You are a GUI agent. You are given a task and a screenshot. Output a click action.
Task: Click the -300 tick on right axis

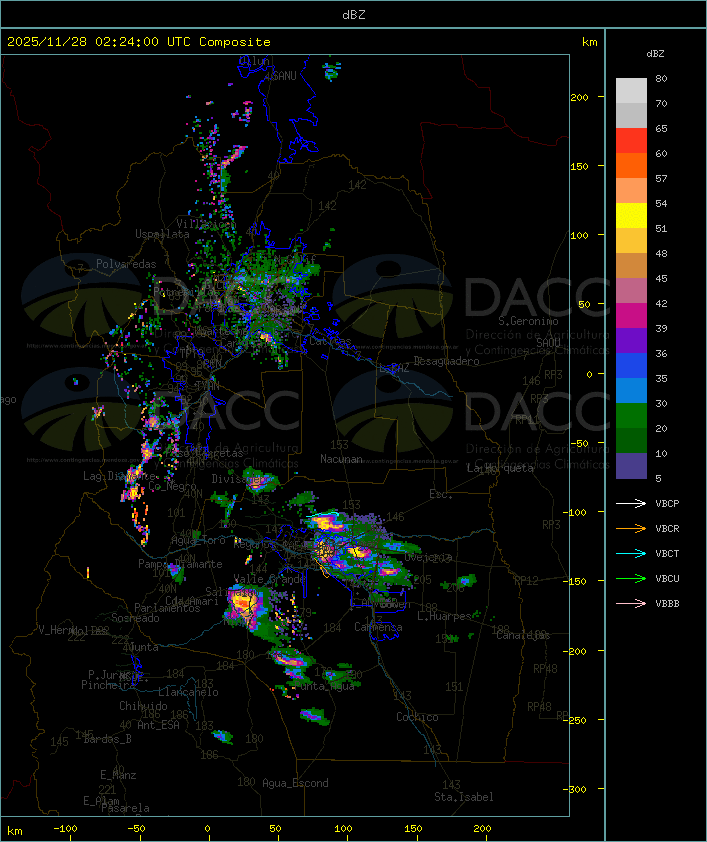[x=577, y=789]
